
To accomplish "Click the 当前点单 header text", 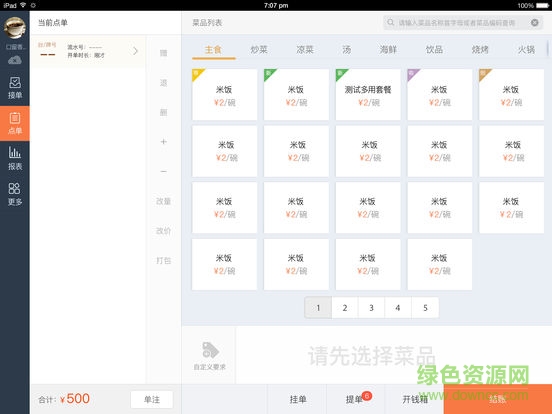I will pos(53,23).
